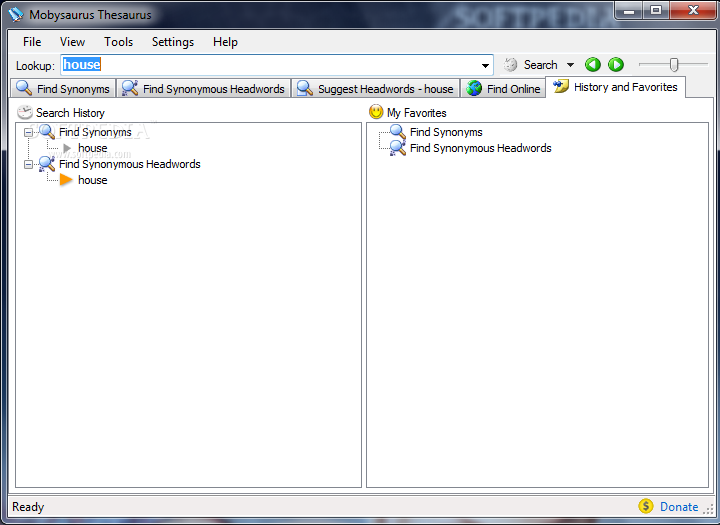
Task: Maximize the Mobysaurus Thesaurus window
Action: click(656, 11)
